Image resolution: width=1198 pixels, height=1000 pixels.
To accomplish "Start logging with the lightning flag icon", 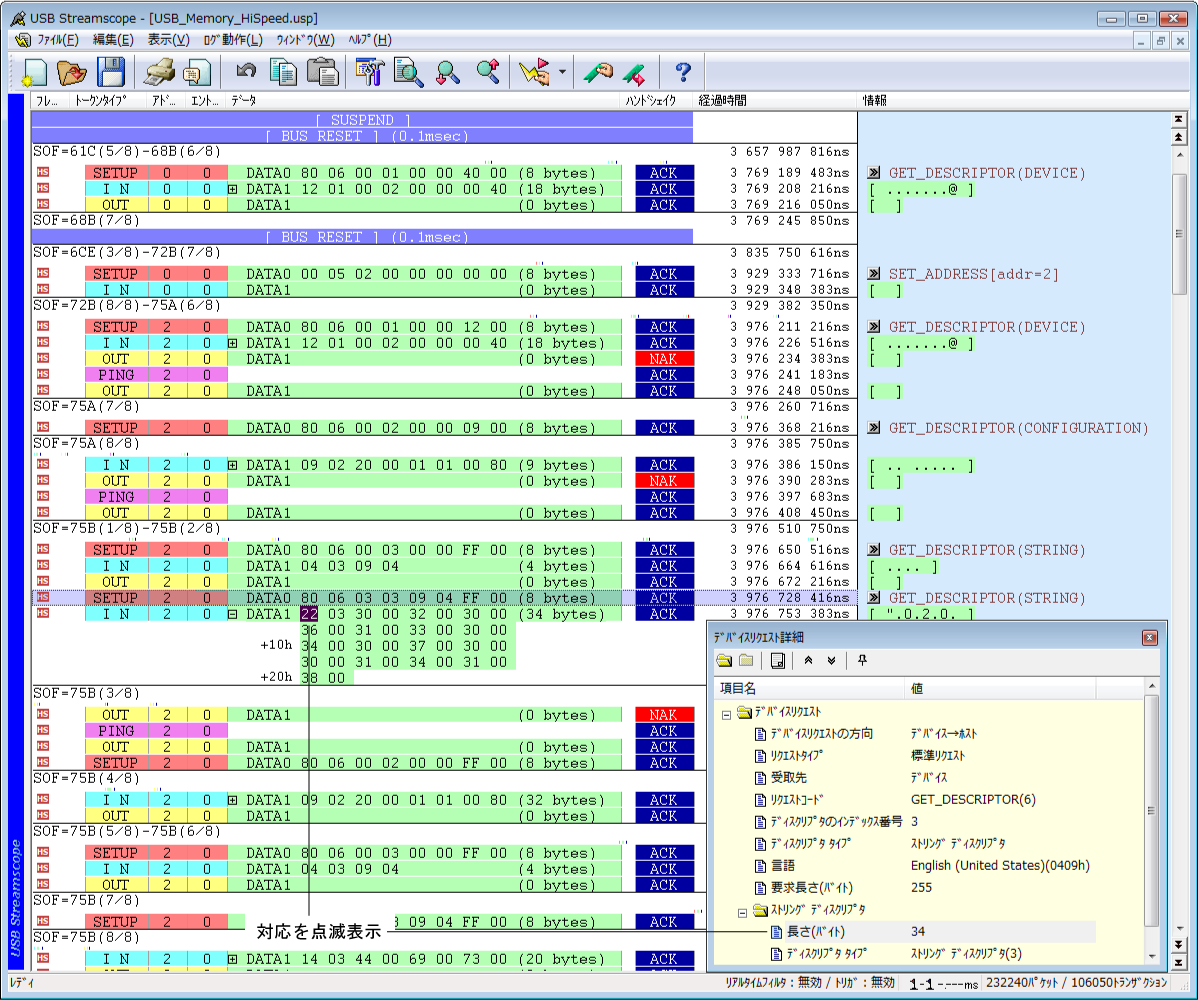I will pyautogui.click(x=534, y=73).
